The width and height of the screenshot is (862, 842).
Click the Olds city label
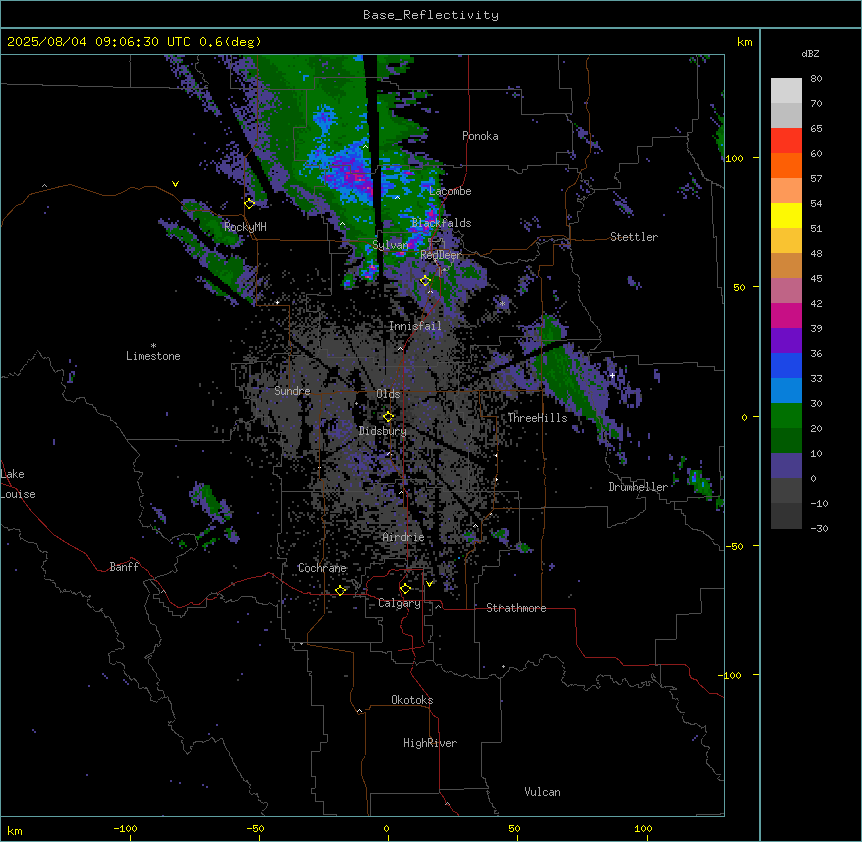[x=388, y=394]
